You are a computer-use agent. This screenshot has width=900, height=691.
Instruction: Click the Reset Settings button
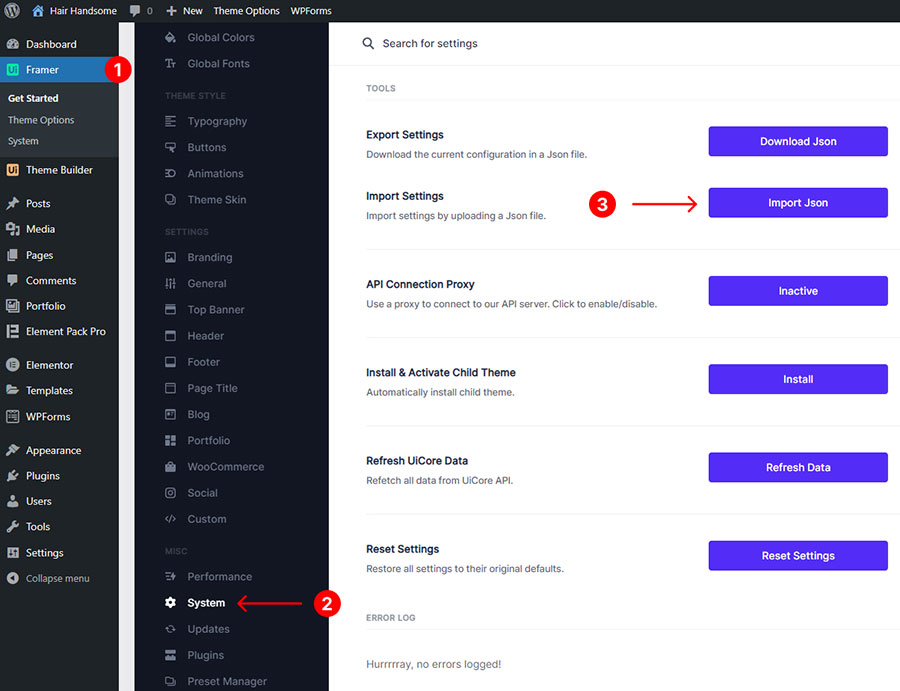(x=797, y=556)
